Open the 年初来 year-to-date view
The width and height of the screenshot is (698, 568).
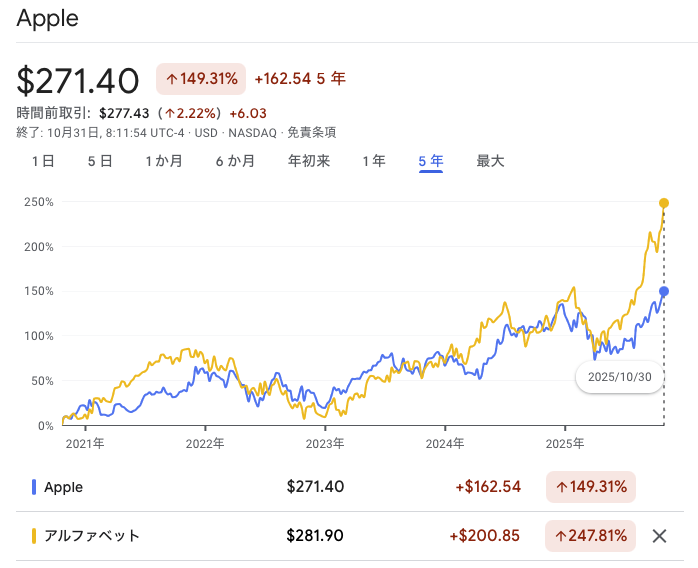point(309,161)
